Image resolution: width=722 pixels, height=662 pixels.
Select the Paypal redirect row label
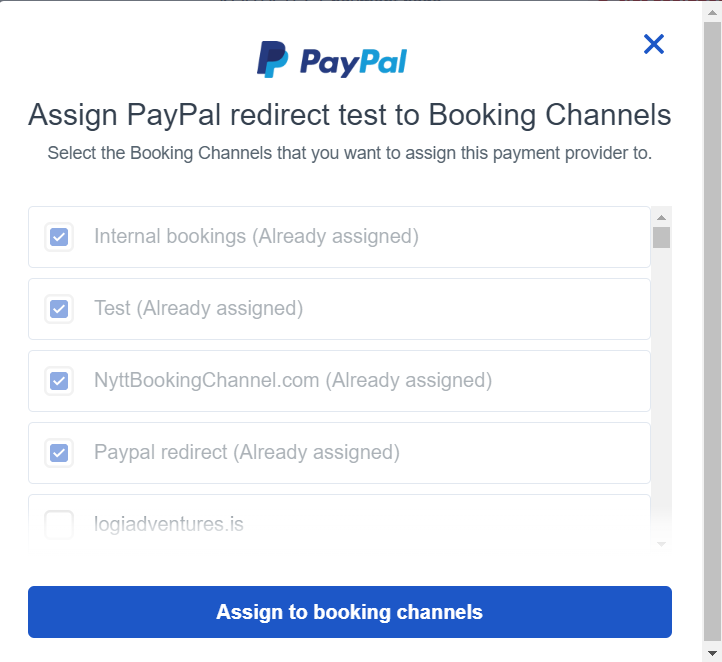[x=247, y=452]
